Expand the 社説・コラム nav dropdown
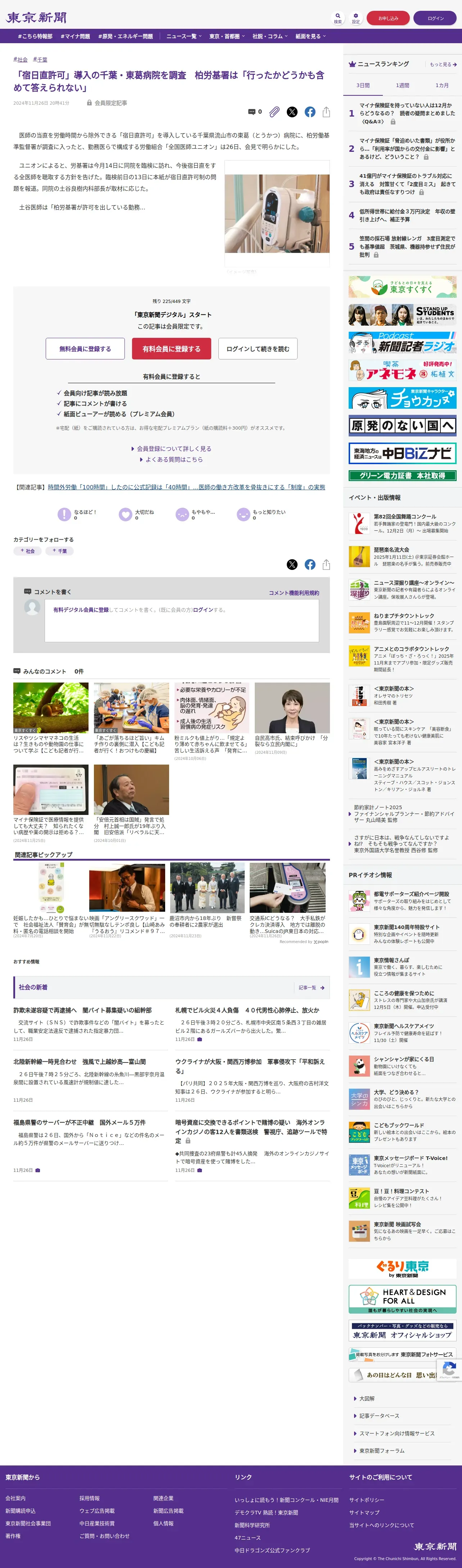The image size is (462, 1568). (x=270, y=37)
